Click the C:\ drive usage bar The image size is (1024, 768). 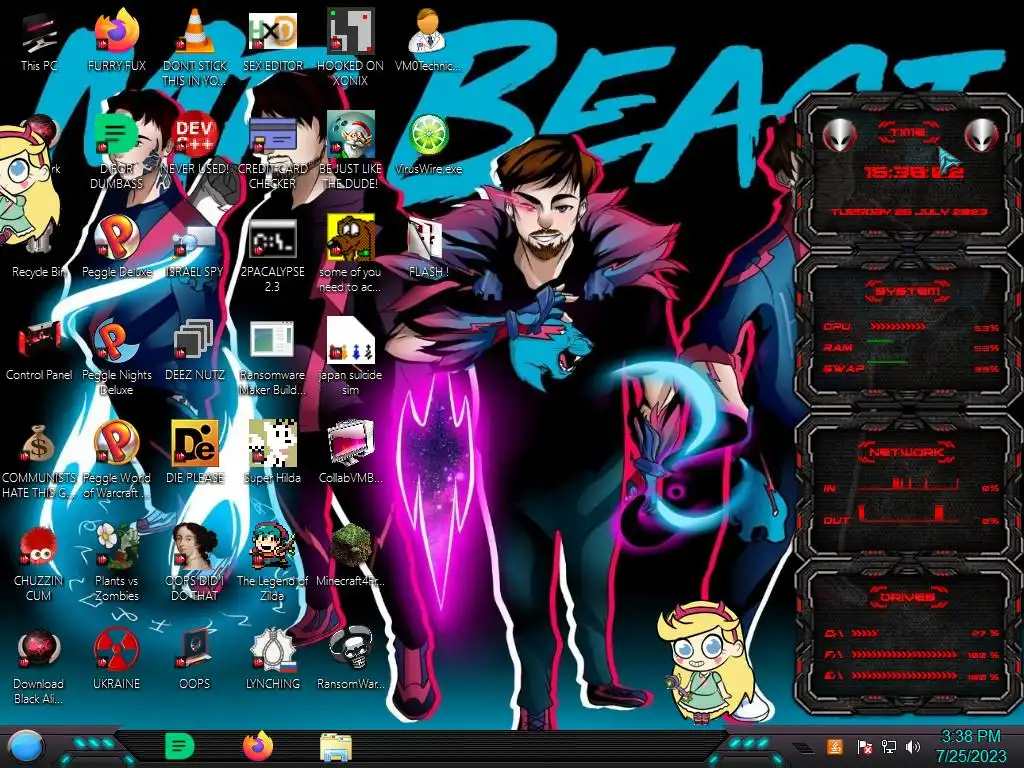point(865,633)
